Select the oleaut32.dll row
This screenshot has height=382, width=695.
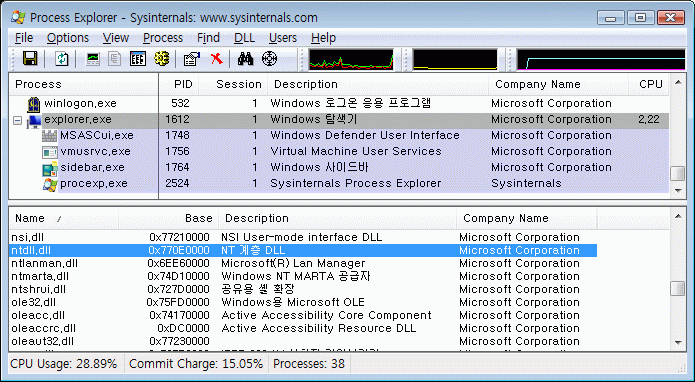(x=303, y=342)
